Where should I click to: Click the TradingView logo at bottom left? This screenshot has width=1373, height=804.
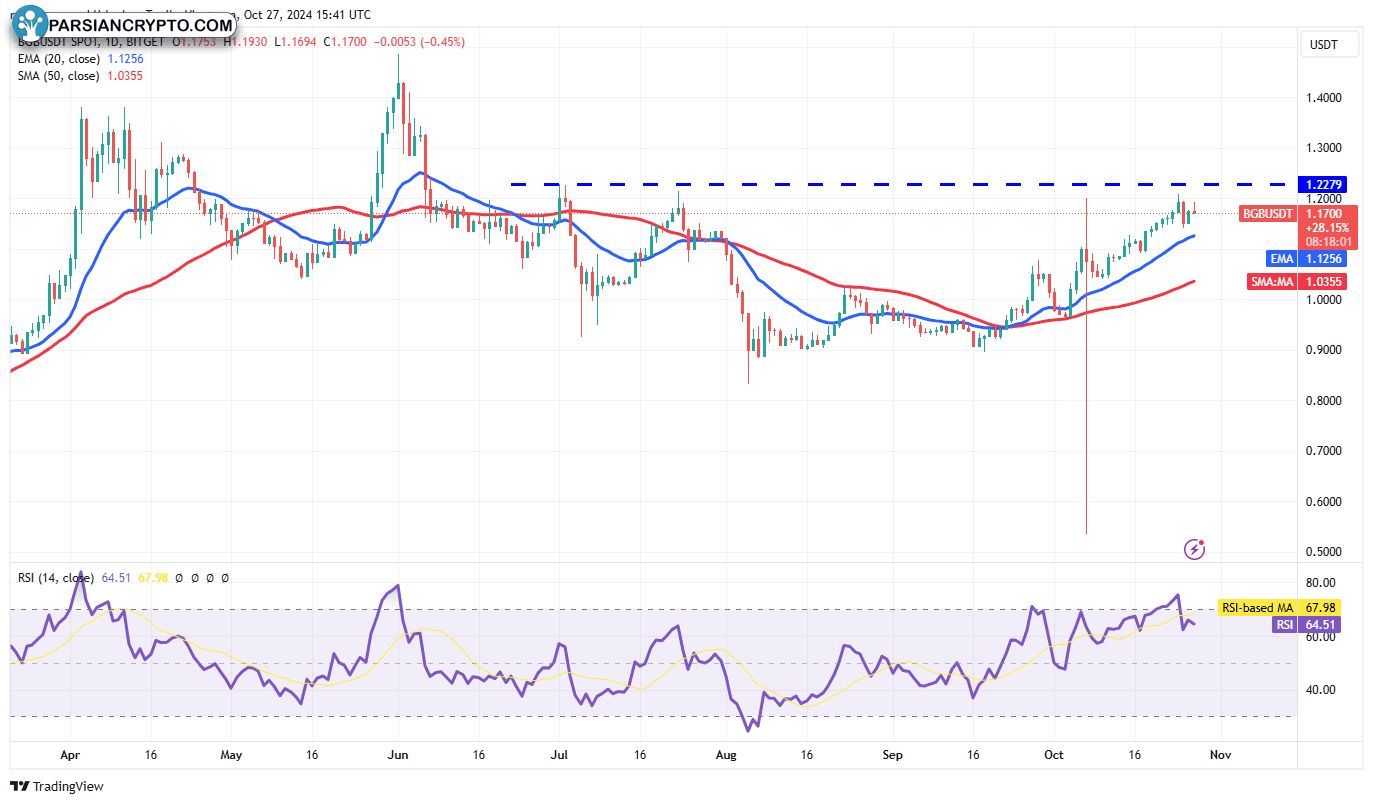(x=57, y=787)
